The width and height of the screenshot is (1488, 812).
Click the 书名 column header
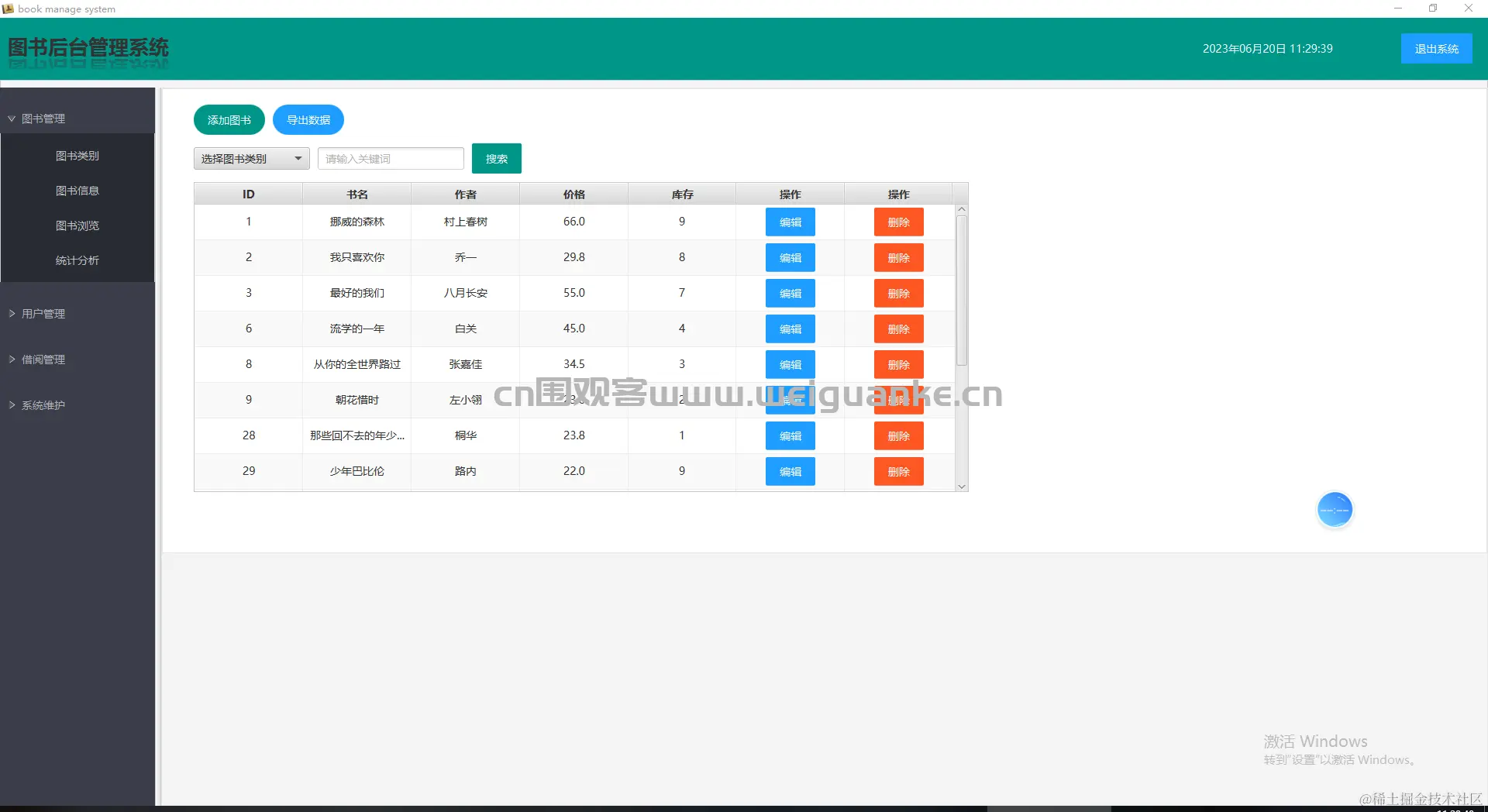click(357, 194)
